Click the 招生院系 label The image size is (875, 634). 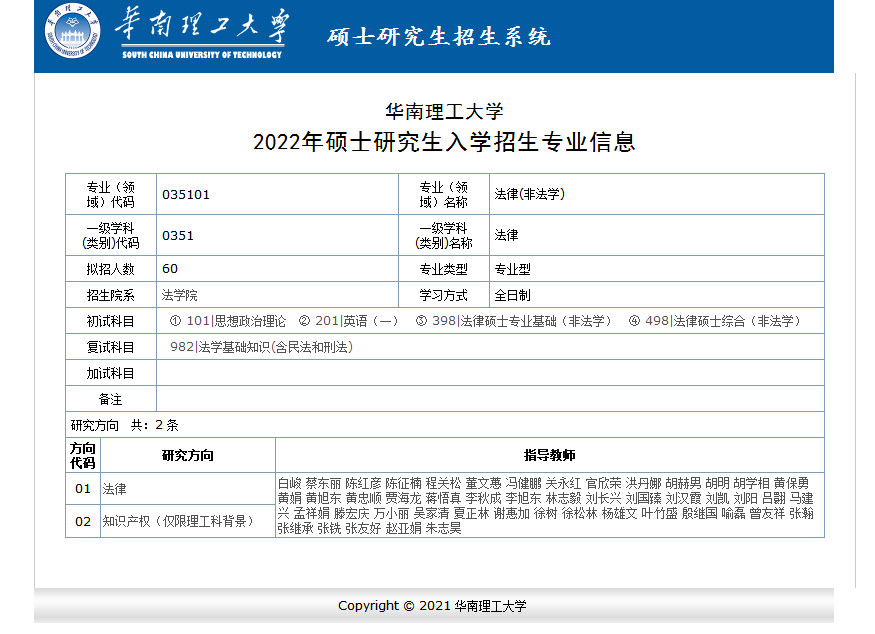tap(110, 295)
